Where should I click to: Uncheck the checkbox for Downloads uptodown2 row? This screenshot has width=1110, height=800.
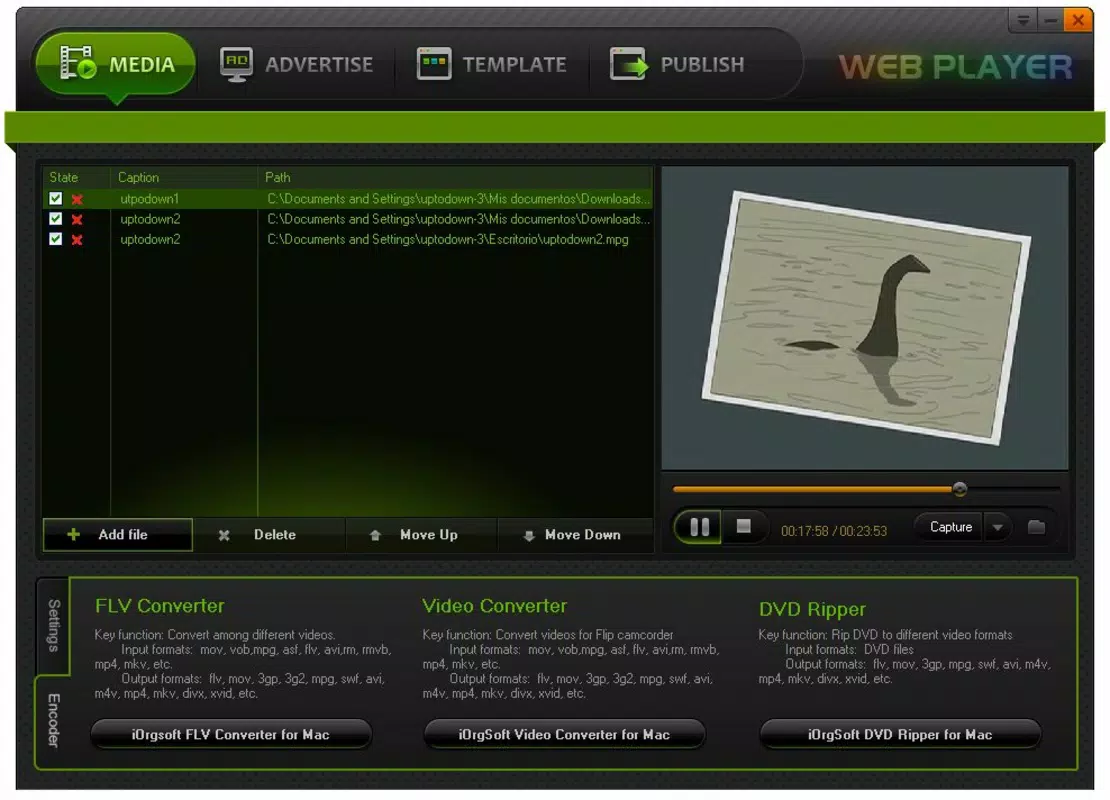tap(55, 219)
